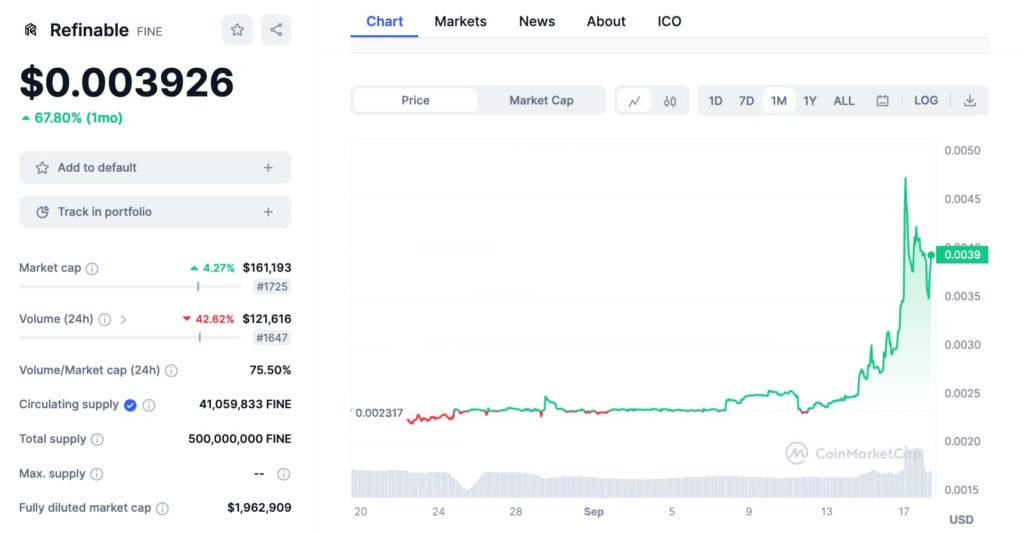Click info icon by Fully diluted market cap

163,508
